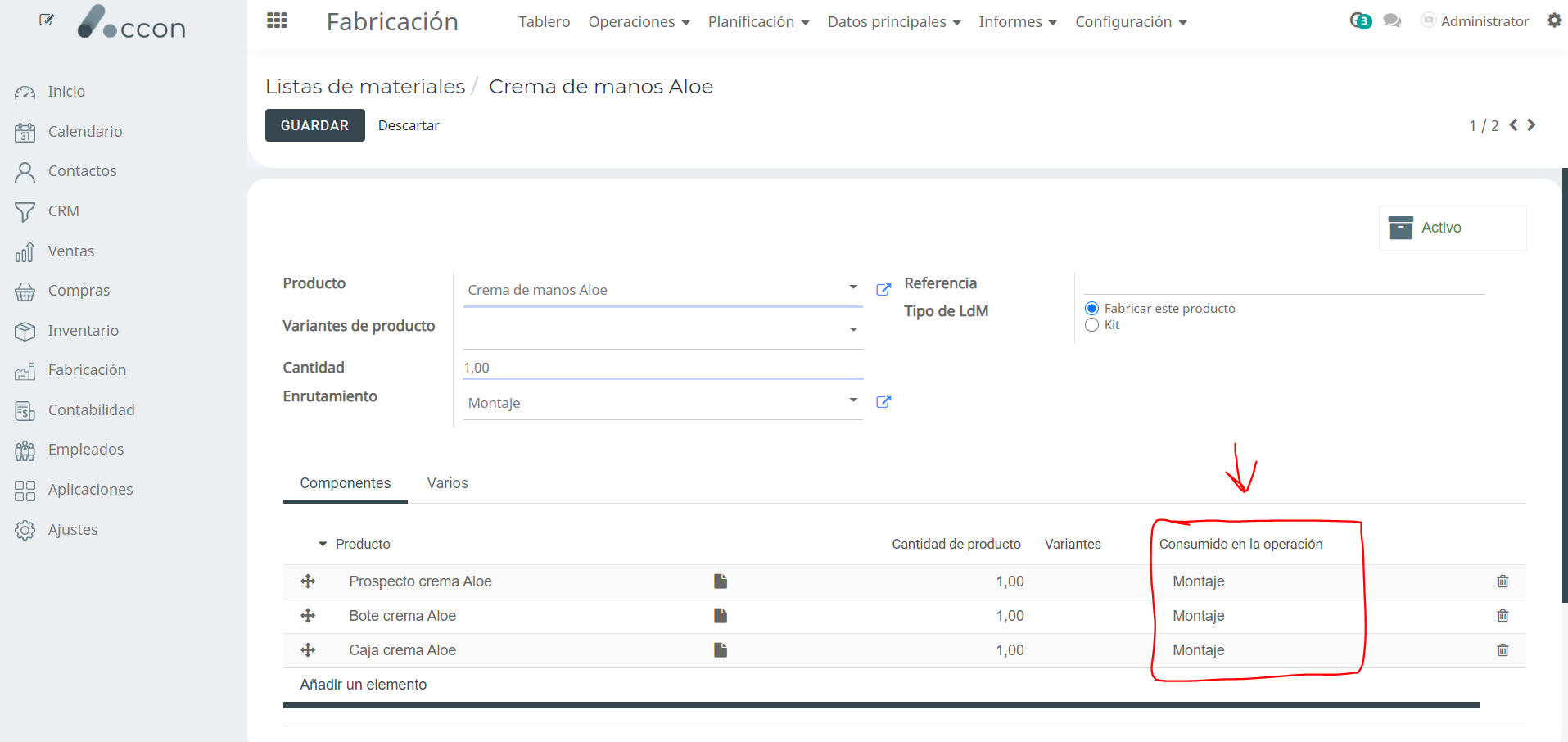Click the ccon logo
This screenshot has width=1568, height=742.
click(x=132, y=23)
